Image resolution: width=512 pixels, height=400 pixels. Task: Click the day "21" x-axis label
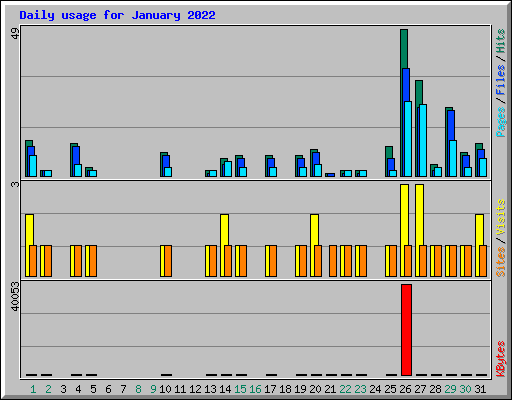(x=330, y=389)
